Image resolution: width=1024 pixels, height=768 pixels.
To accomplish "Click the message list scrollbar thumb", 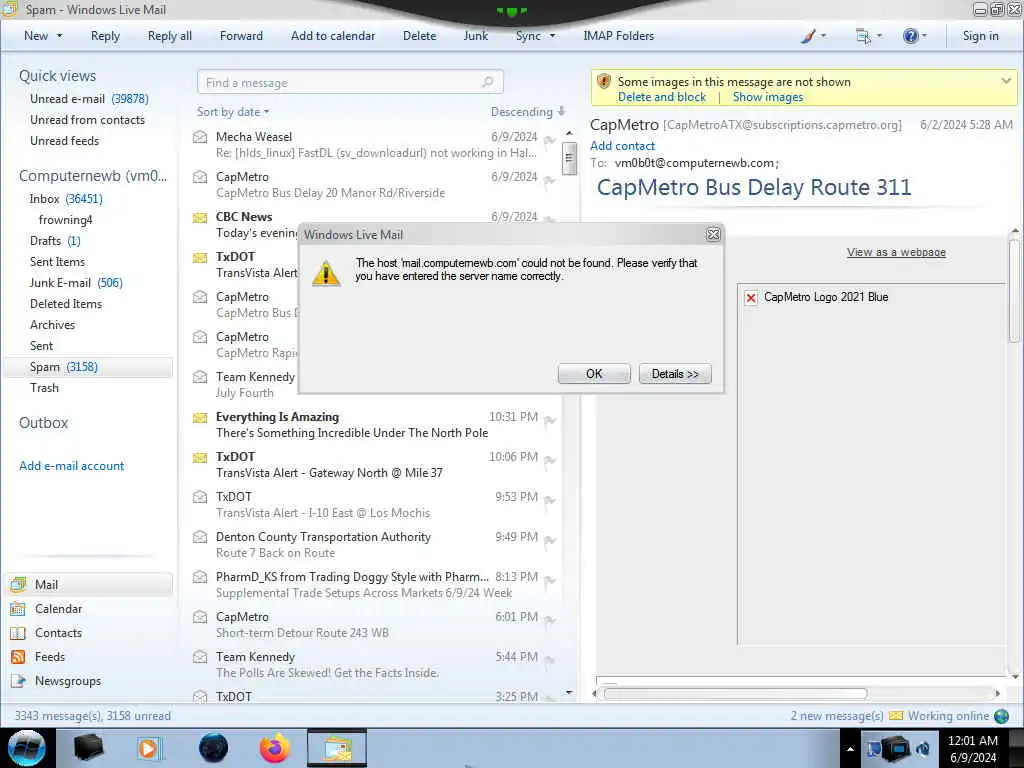I will click(x=569, y=157).
